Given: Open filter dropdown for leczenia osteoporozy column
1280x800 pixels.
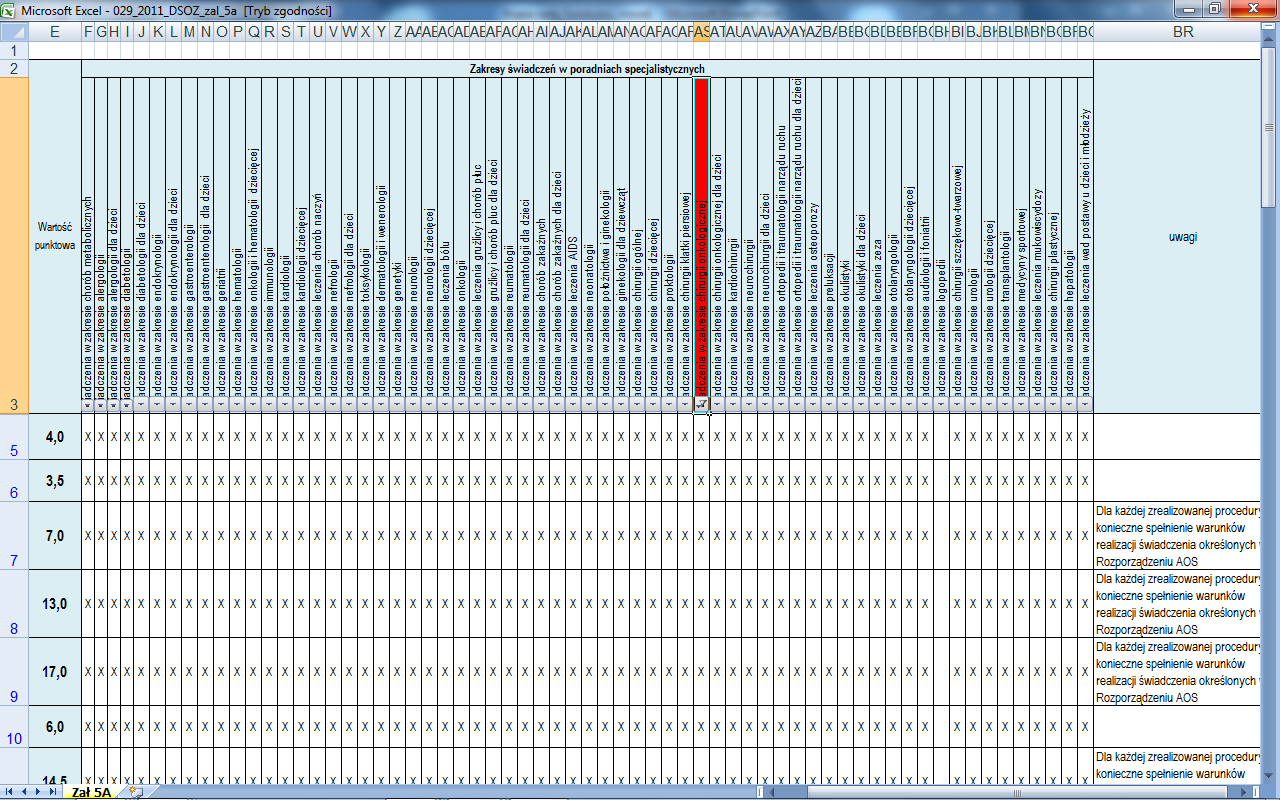Looking at the screenshot, I should [814, 404].
